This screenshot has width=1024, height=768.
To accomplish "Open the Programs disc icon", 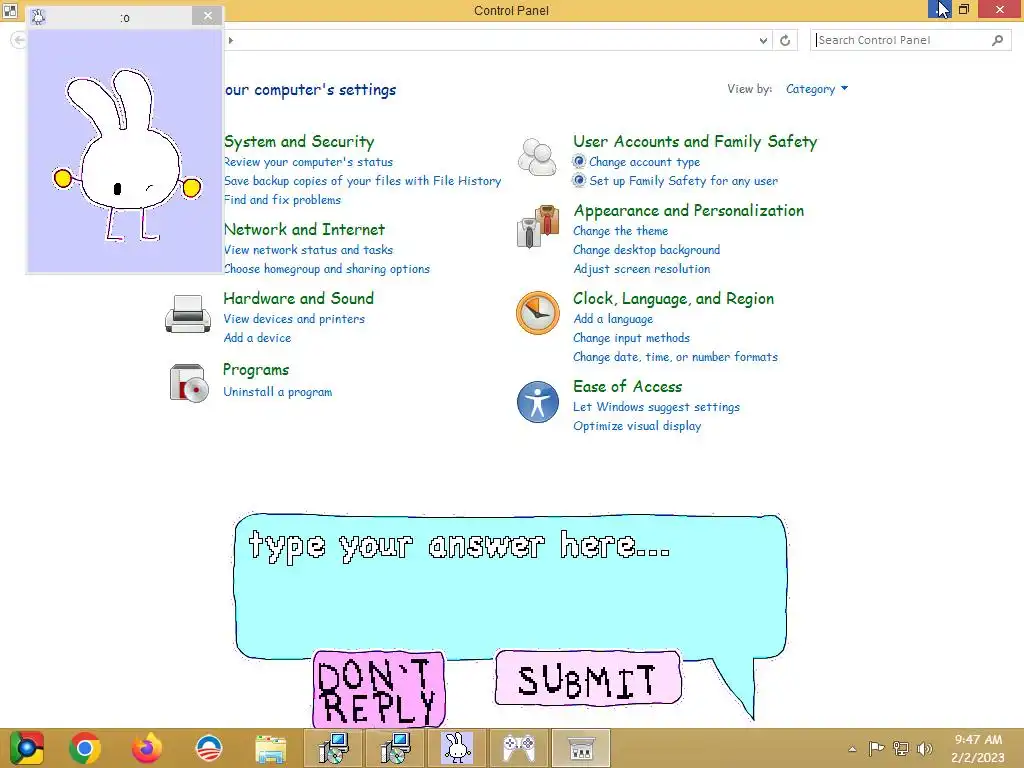I will click(189, 383).
